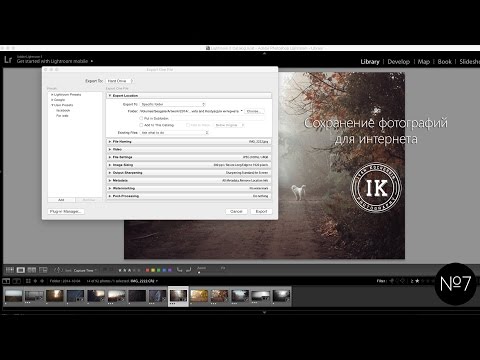
Task: Filter by first rating star
Action: [417, 281]
